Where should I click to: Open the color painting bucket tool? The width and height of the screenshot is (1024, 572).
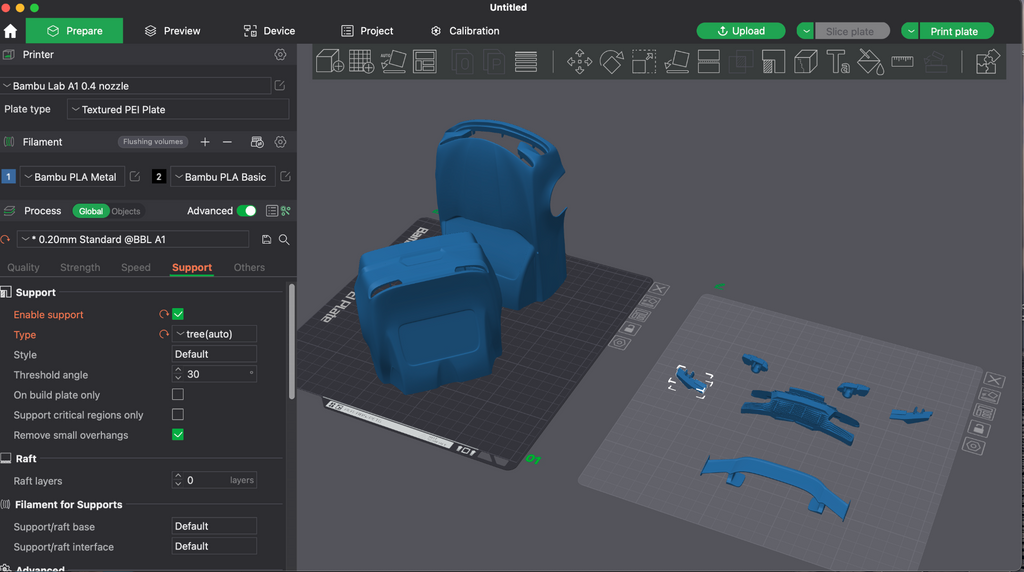[870, 62]
